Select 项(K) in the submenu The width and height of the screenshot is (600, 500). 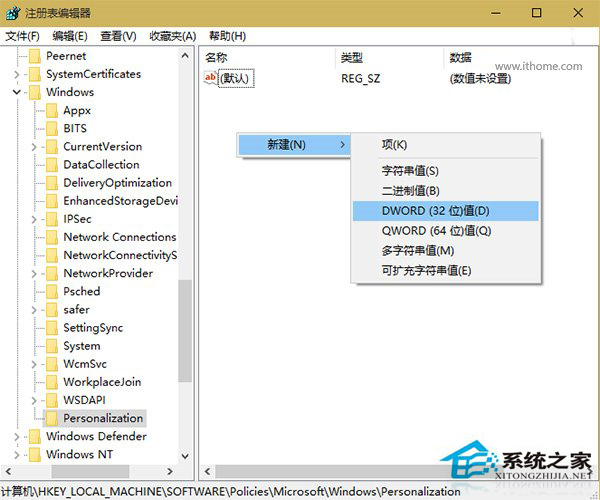pyautogui.click(x=445, y=145)
